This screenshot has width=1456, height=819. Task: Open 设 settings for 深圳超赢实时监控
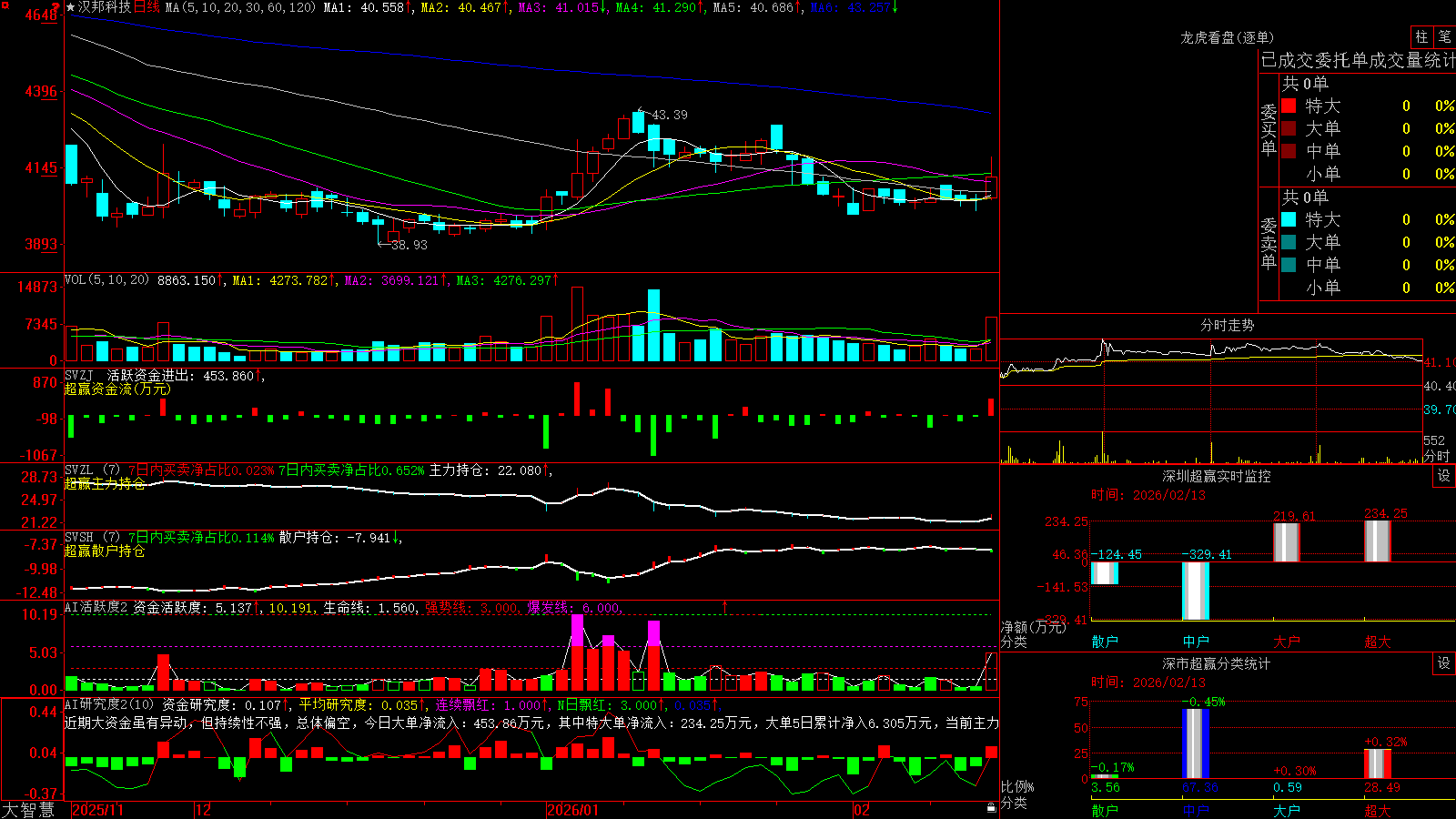(1444, 476)
